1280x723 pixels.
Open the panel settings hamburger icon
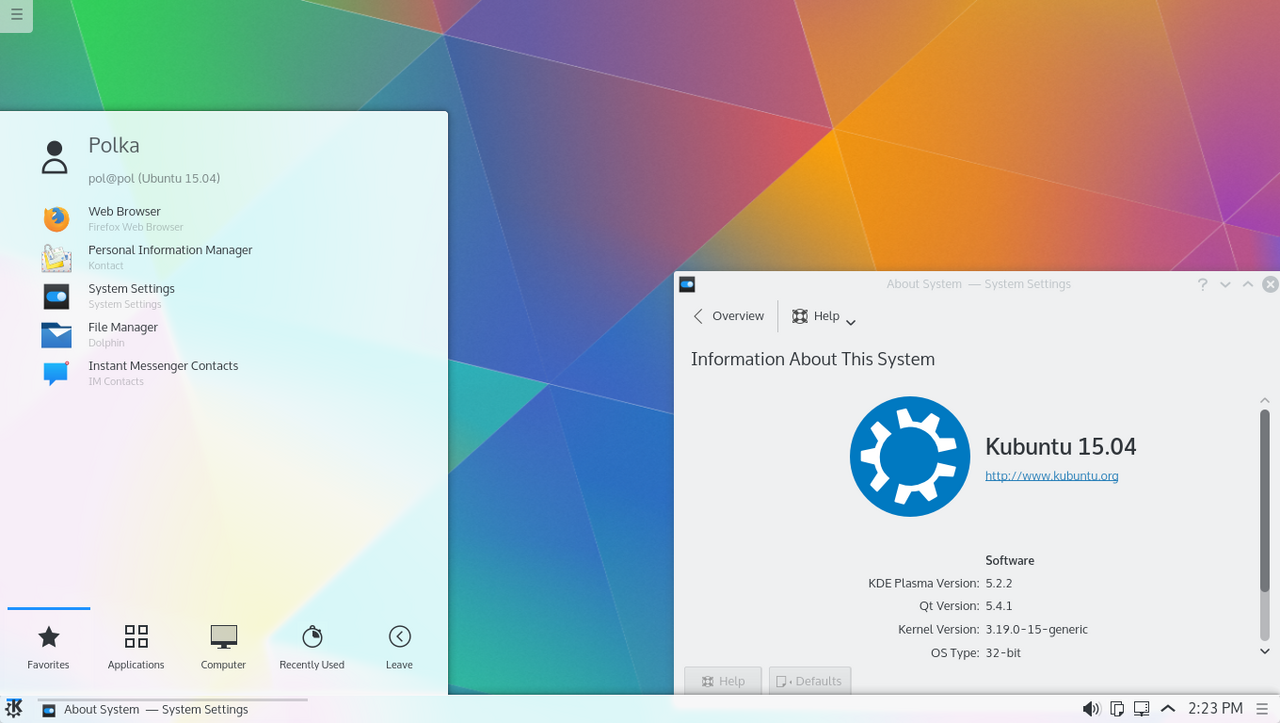[1262, 709]
